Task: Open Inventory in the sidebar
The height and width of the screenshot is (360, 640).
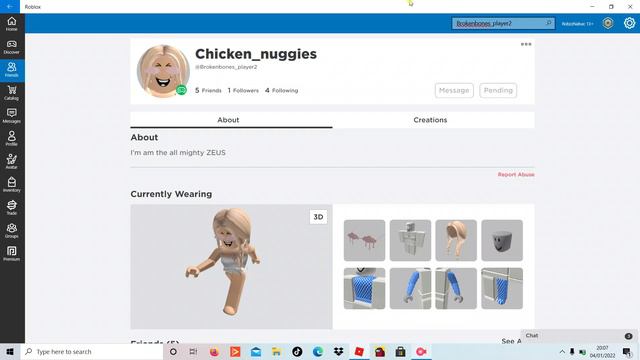Action: 12,185
